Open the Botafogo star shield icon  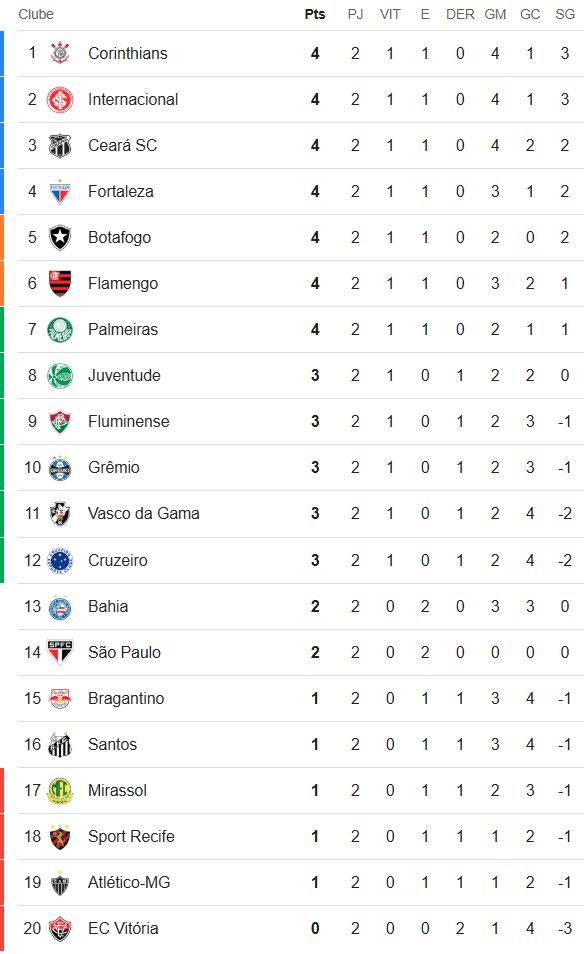[x=60, y=238]
